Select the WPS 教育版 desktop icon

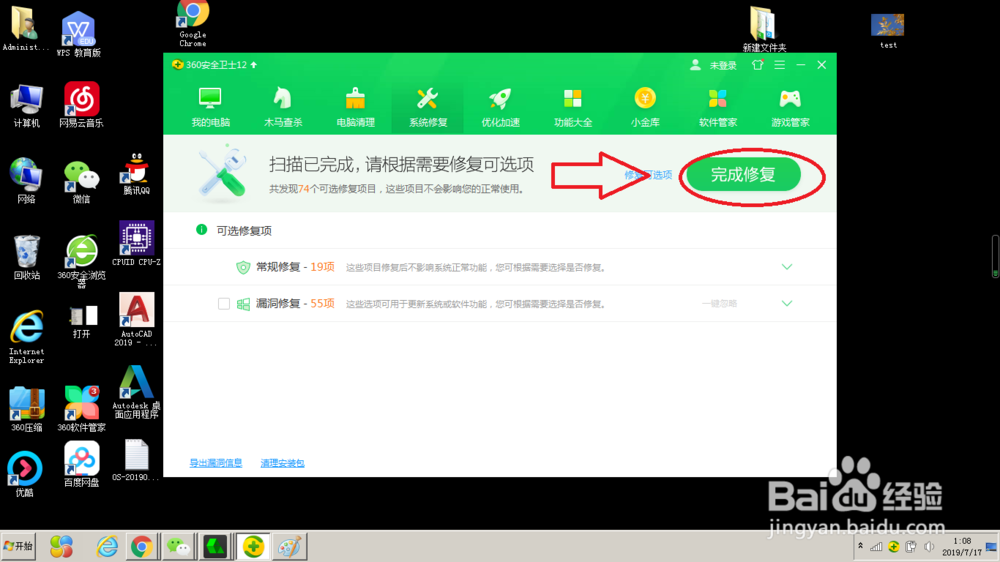click(x=78, y=34)
